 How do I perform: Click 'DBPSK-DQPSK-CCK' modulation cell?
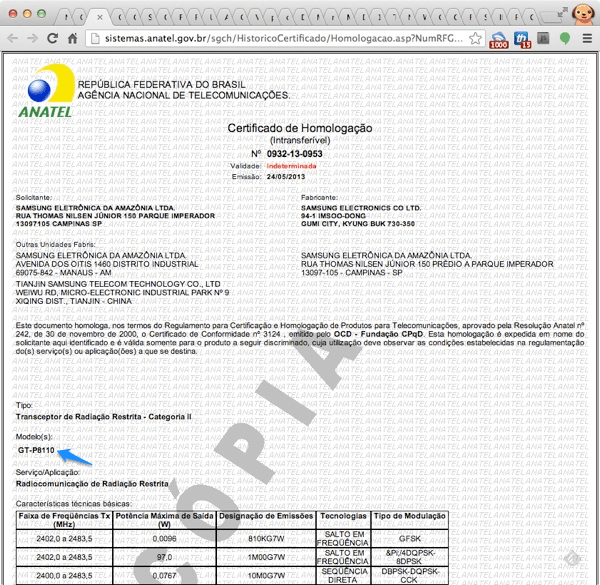point(409,575)
